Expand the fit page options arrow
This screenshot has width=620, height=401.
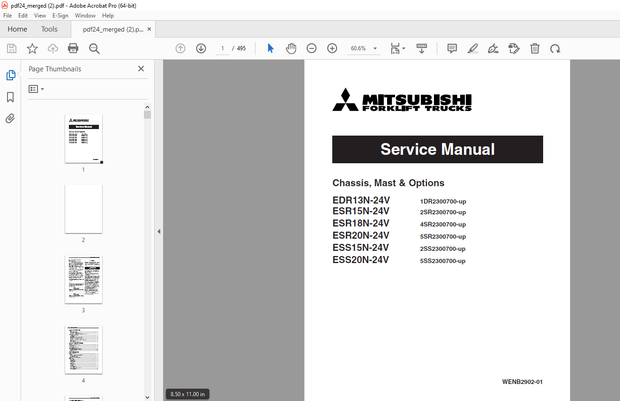404,48
